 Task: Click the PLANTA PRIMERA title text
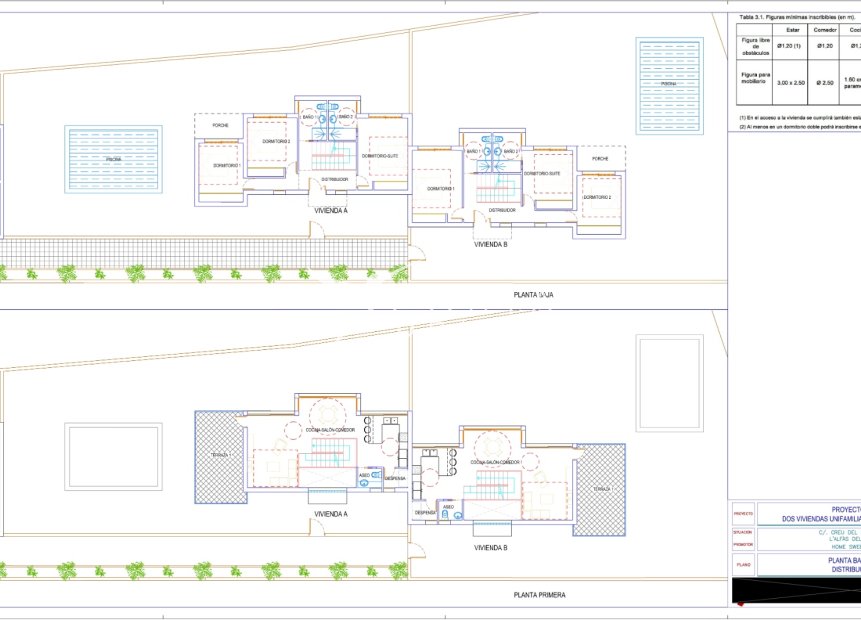(x=540, y=593)
